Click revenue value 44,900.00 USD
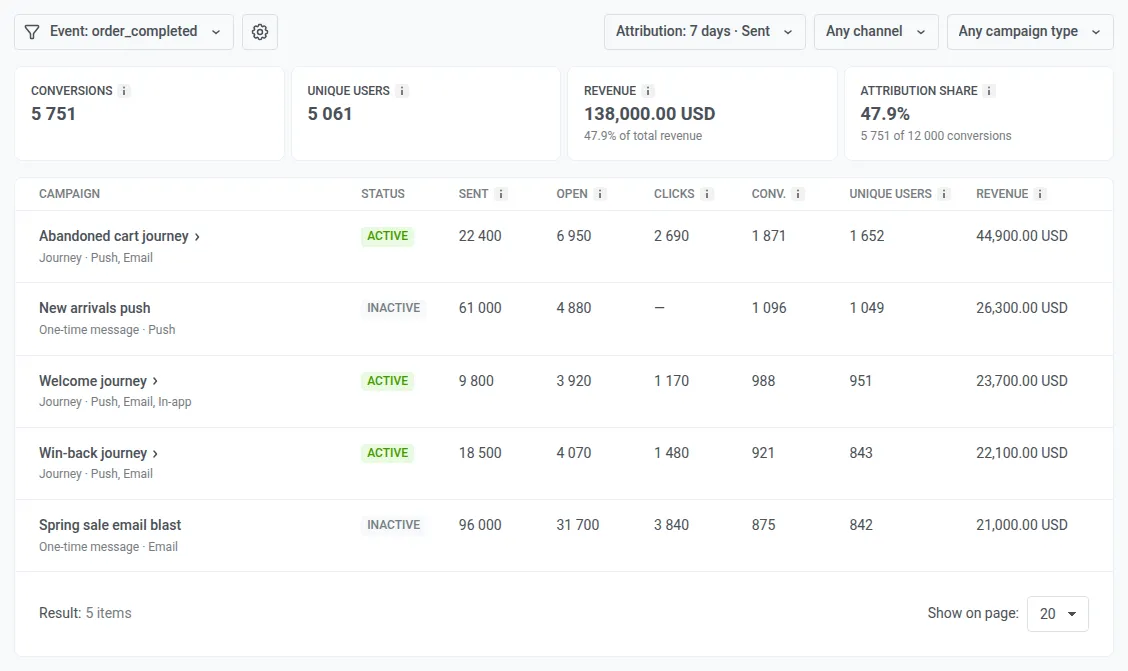This screenshot has height=671, width=1128. pos(1022,236)
